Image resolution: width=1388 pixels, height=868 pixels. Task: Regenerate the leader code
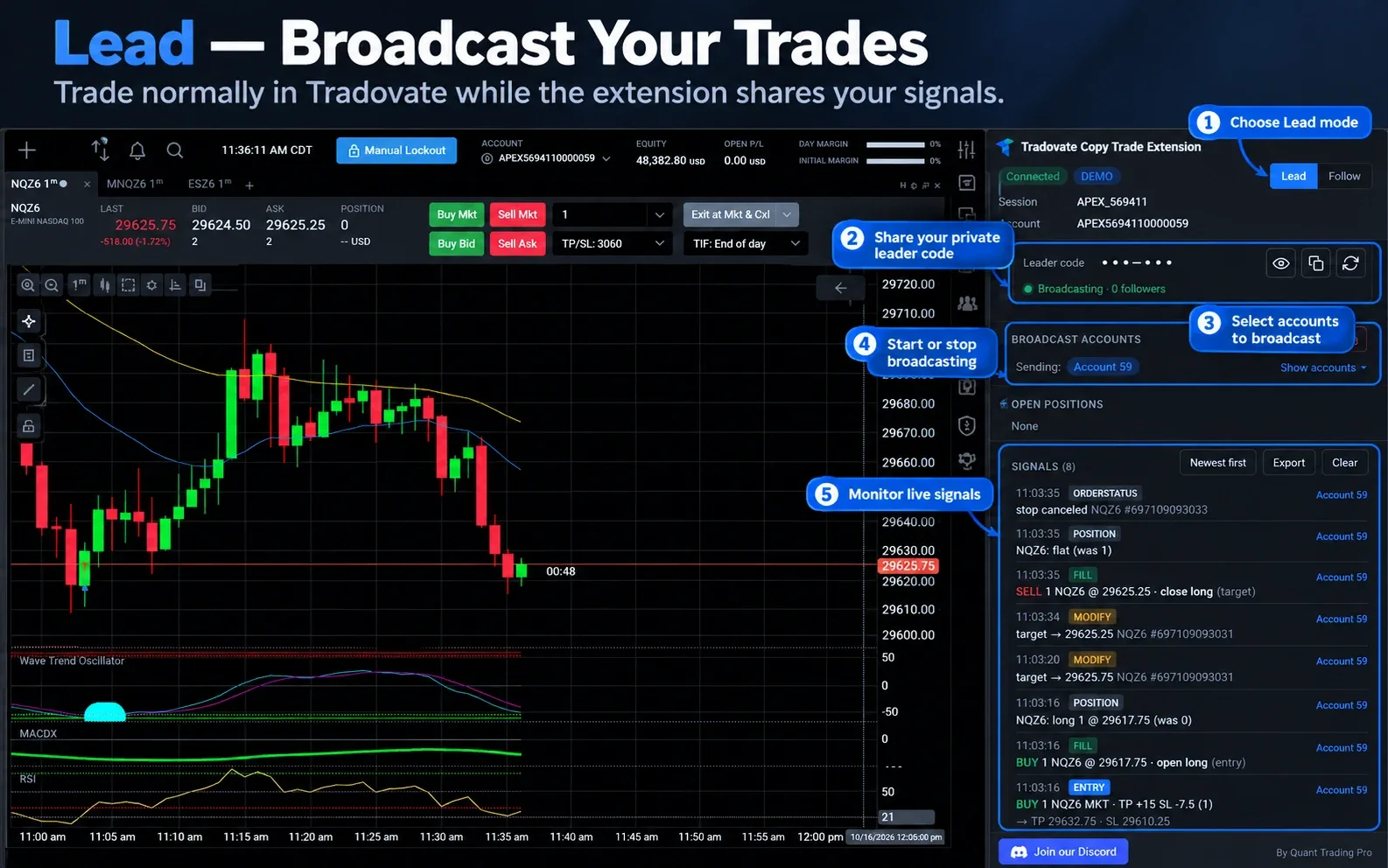(1350, 263)
